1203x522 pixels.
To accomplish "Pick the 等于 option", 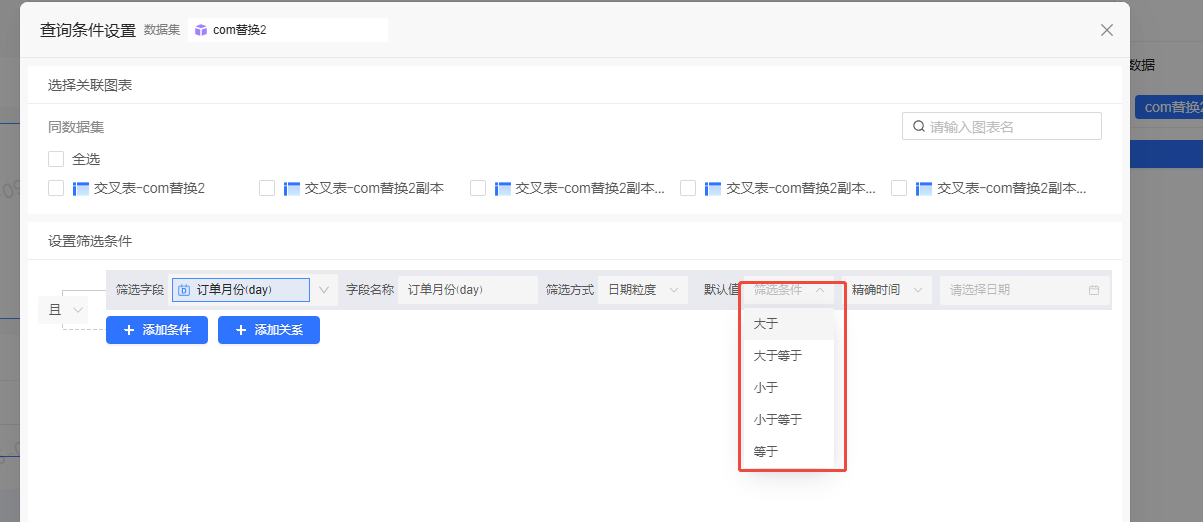I will pyautogui.click(x=766, y=452).
